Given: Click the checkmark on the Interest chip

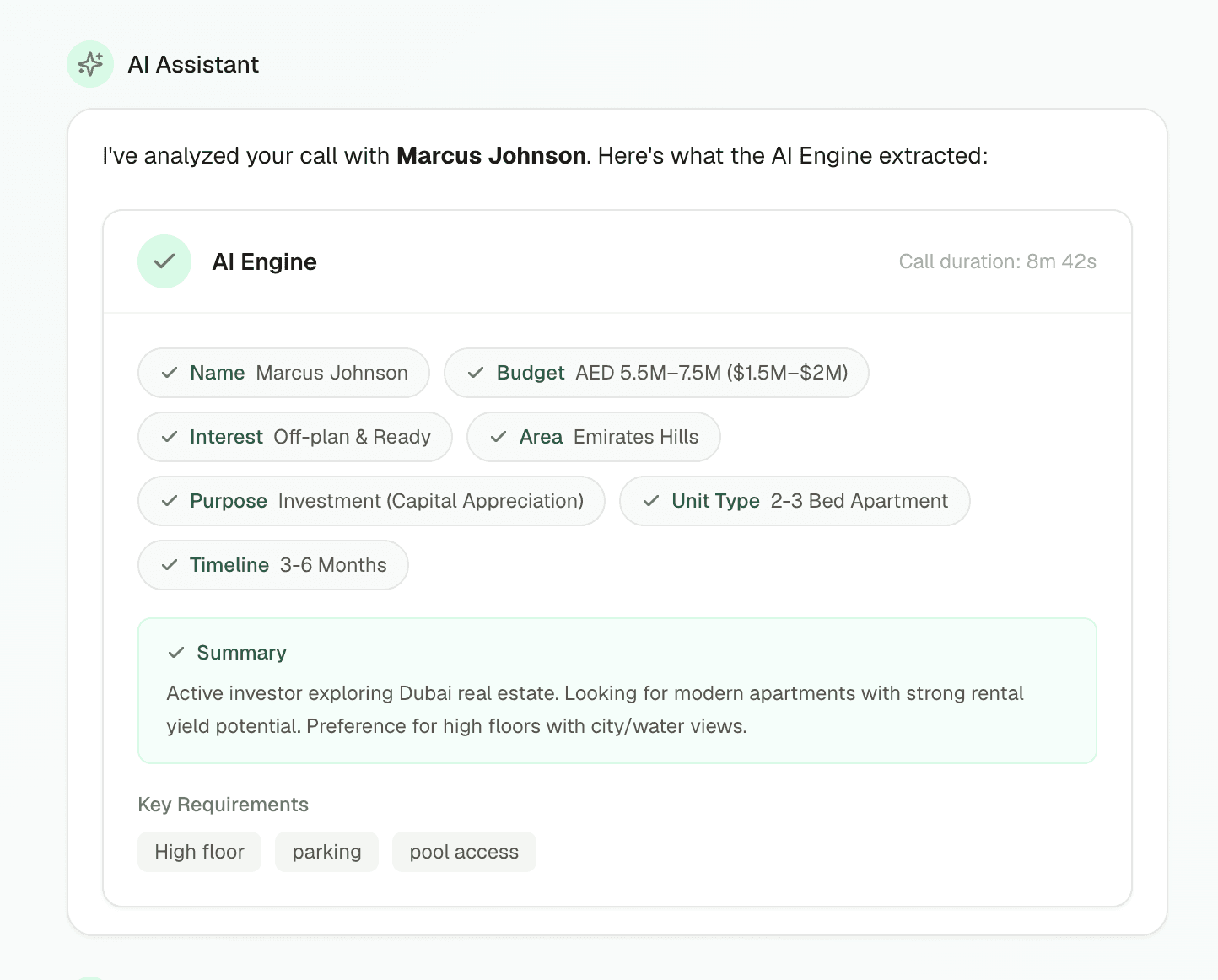Looking at the screenshot, I should [170, 437].
